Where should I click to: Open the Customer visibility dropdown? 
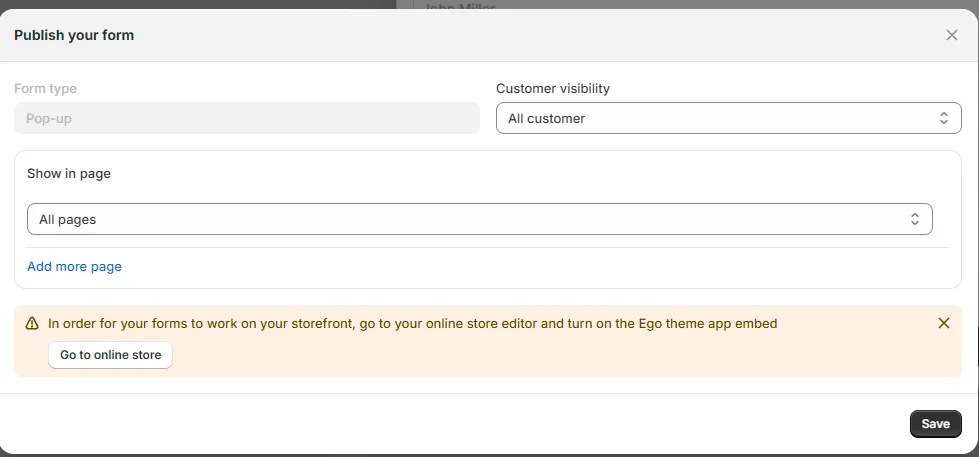pyautogui.click(x=729, y=118)
